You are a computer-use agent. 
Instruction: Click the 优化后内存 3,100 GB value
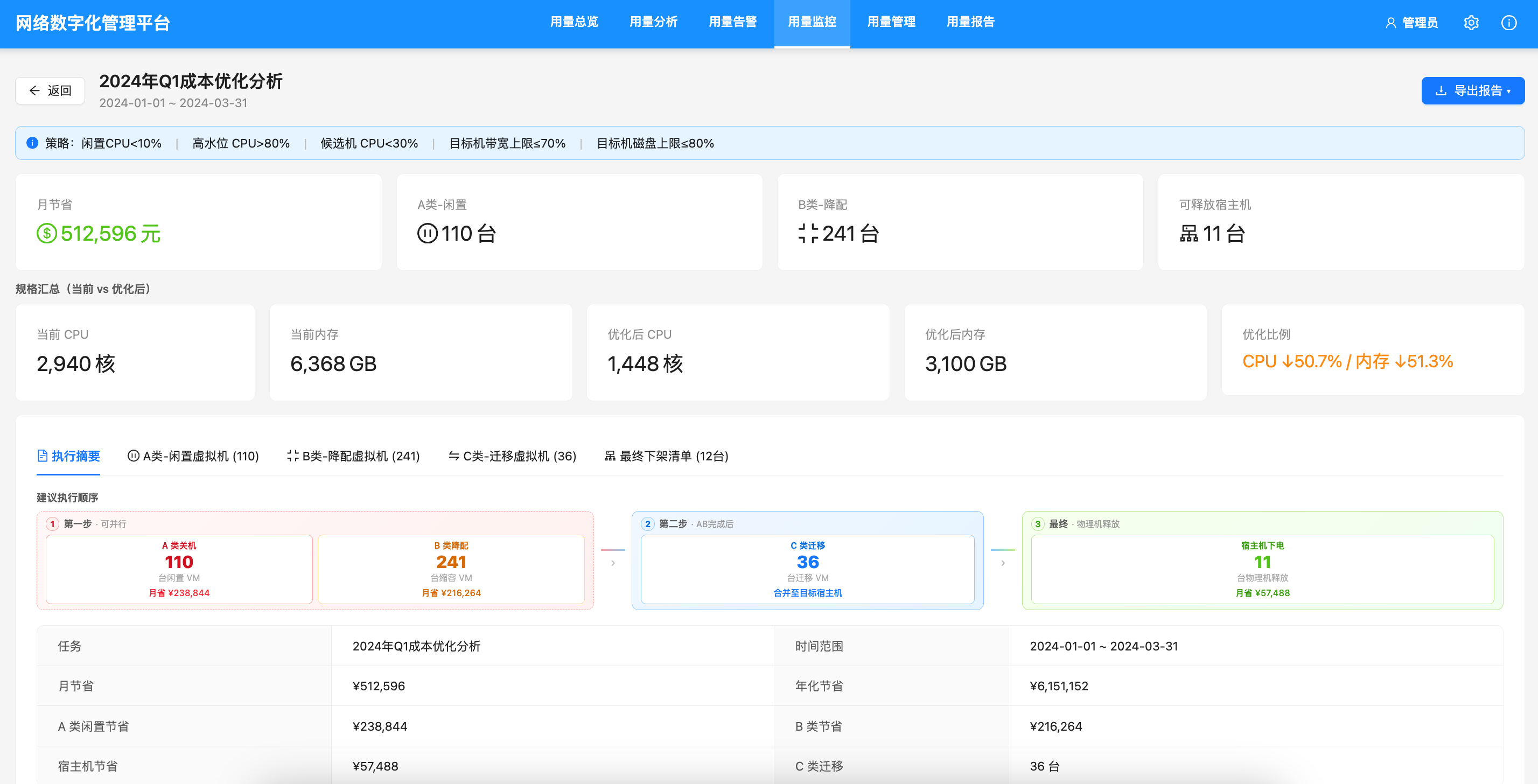(966, 363)
